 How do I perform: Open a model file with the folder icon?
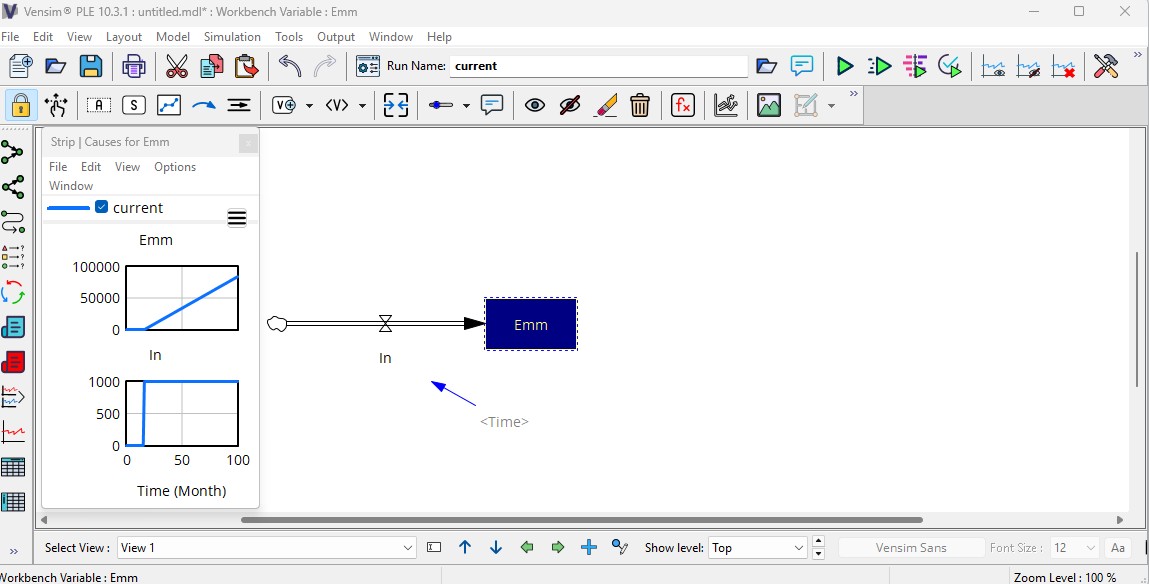pyautogui.click(x=56, y=66)
